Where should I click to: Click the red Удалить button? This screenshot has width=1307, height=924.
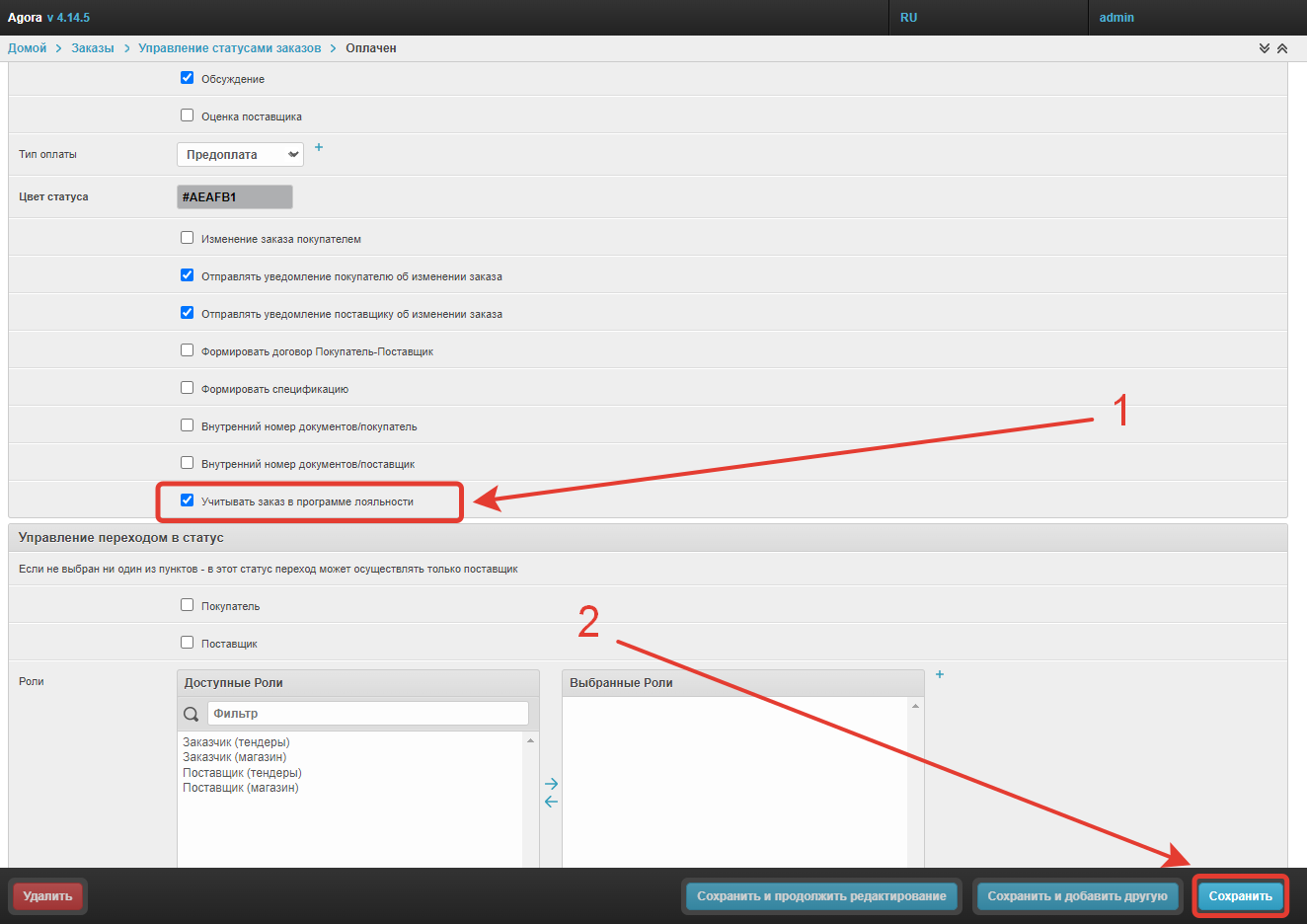click(47, 896)
